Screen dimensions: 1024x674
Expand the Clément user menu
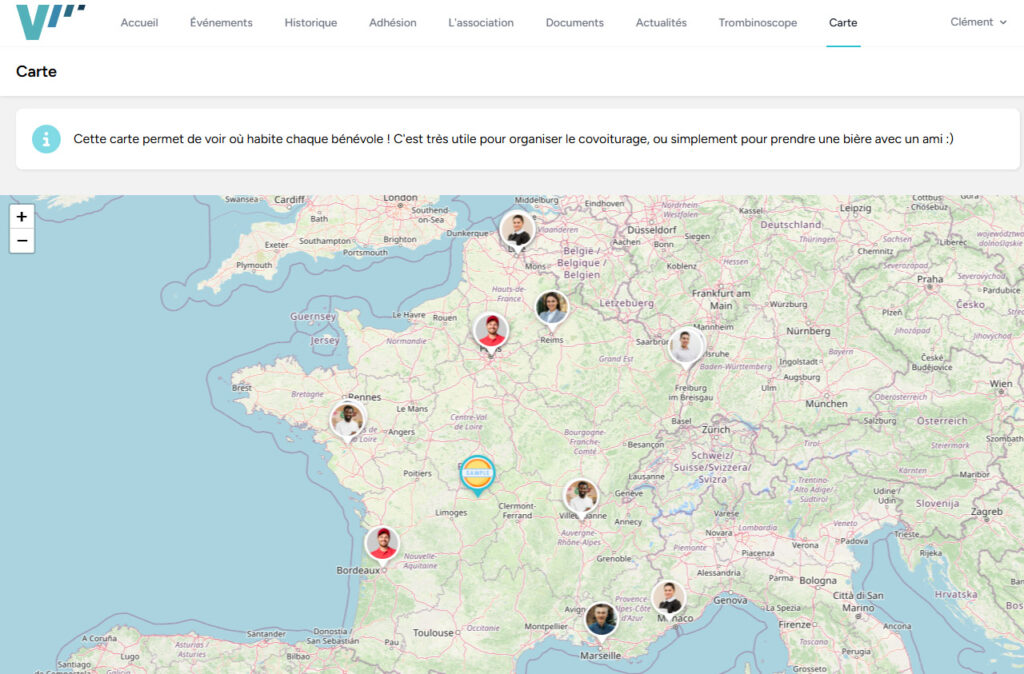click(978, 22)
